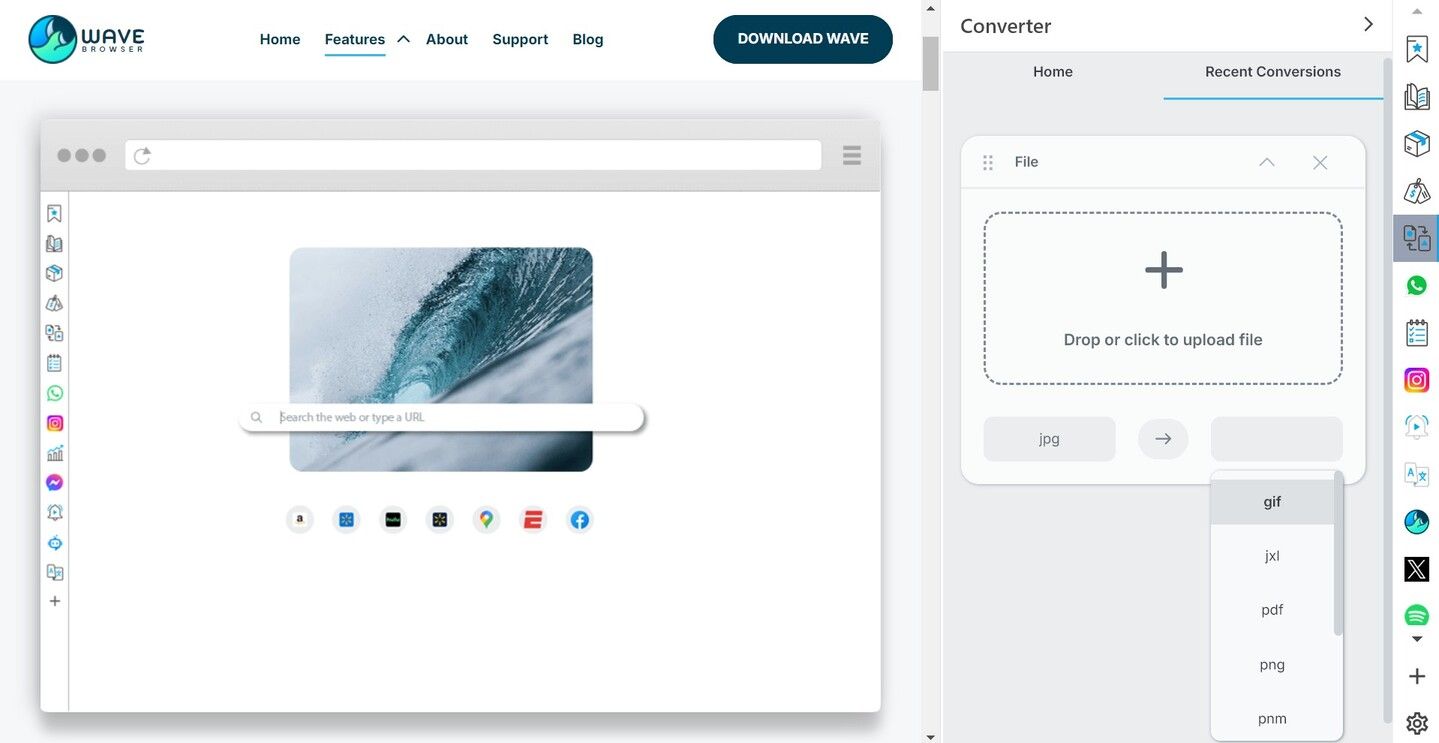Image resolution: width=1439 pixels, height=743 pixels.
Task: Click the drop-to-upload file area
Action: click(1162, 298)
